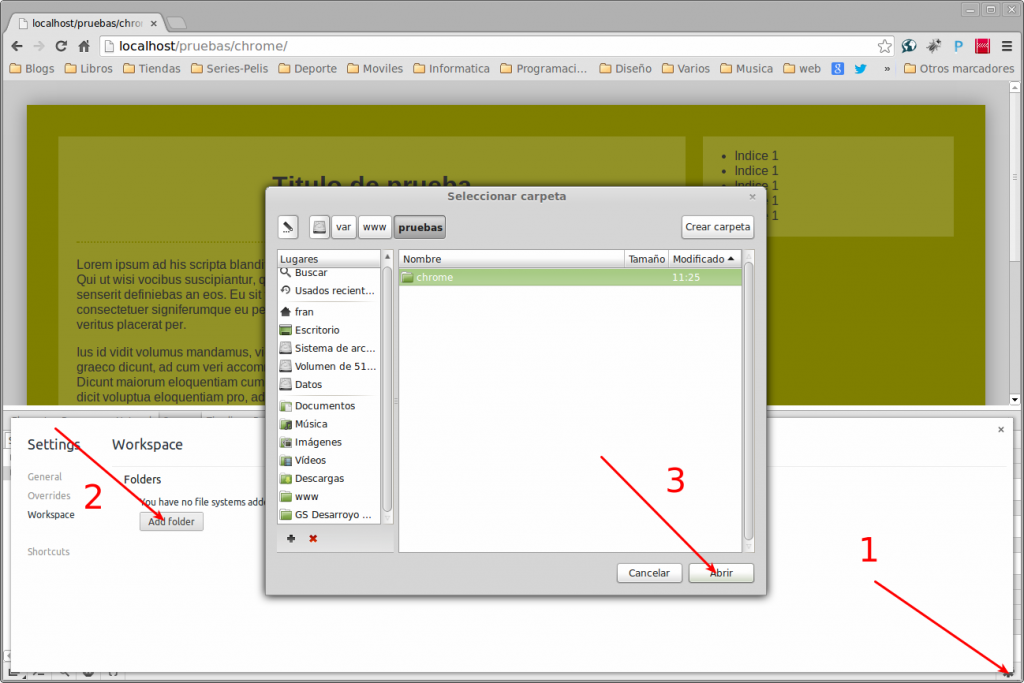Screen dimensions: 1024x683
Task: Click the Crear carpeta button
Action: click(717, 227)
